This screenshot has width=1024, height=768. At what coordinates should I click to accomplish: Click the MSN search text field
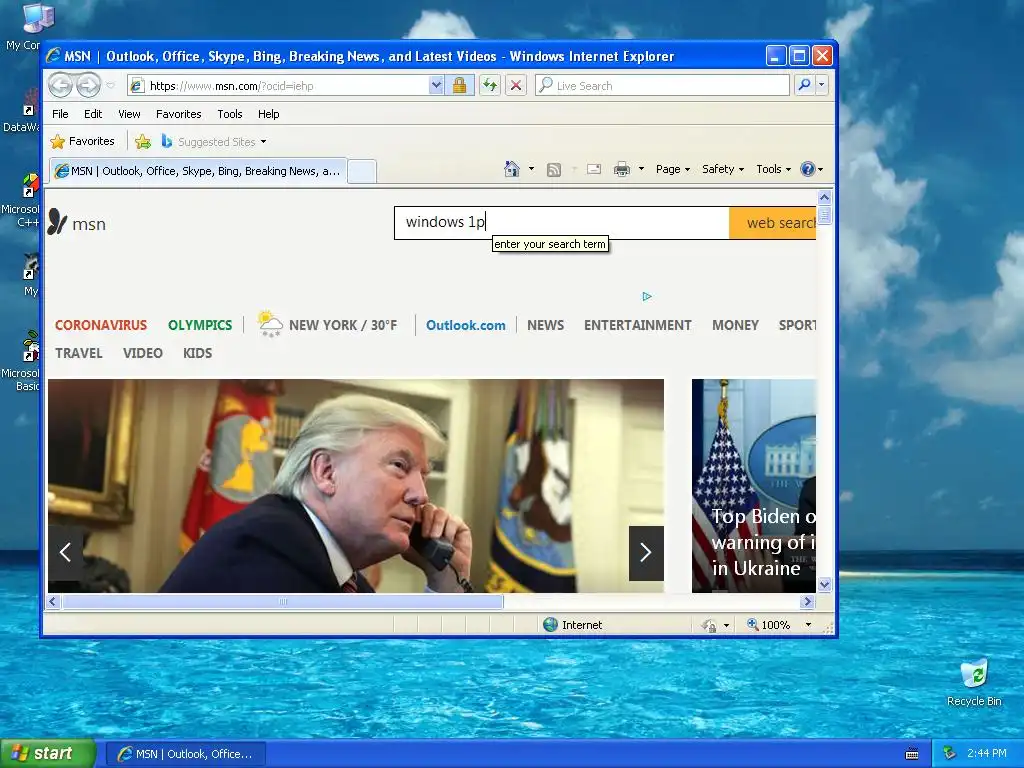[562, 223]
